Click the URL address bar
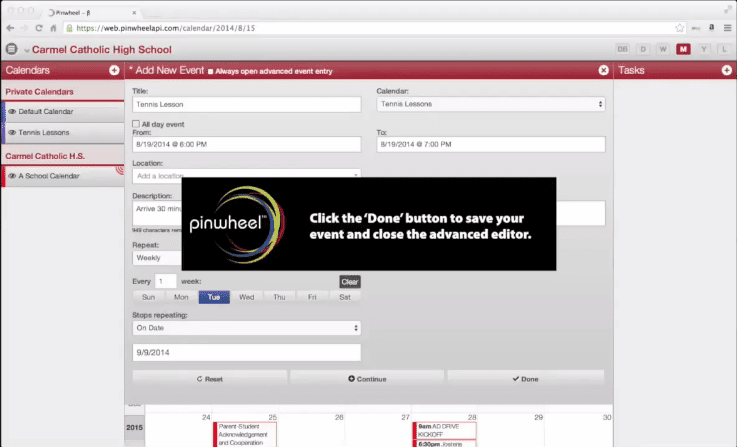 click(x=375, y=28)
